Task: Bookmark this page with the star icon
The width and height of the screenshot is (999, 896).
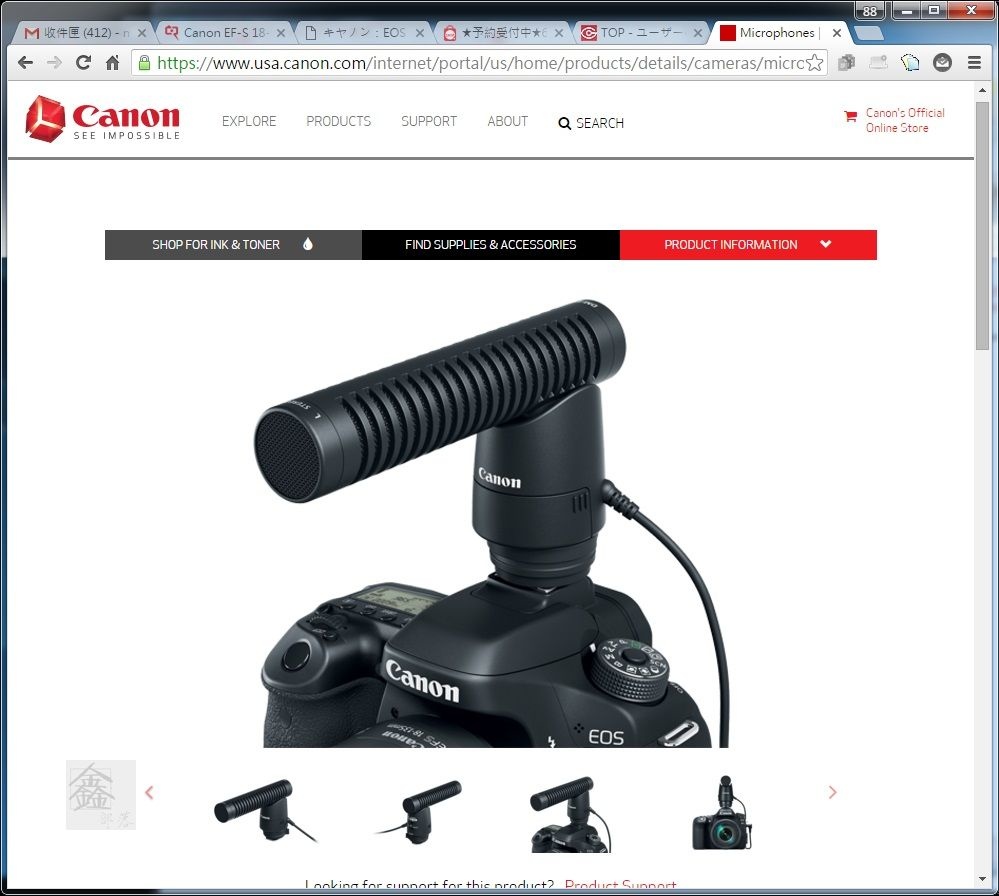Action: (x=814, y=62)
